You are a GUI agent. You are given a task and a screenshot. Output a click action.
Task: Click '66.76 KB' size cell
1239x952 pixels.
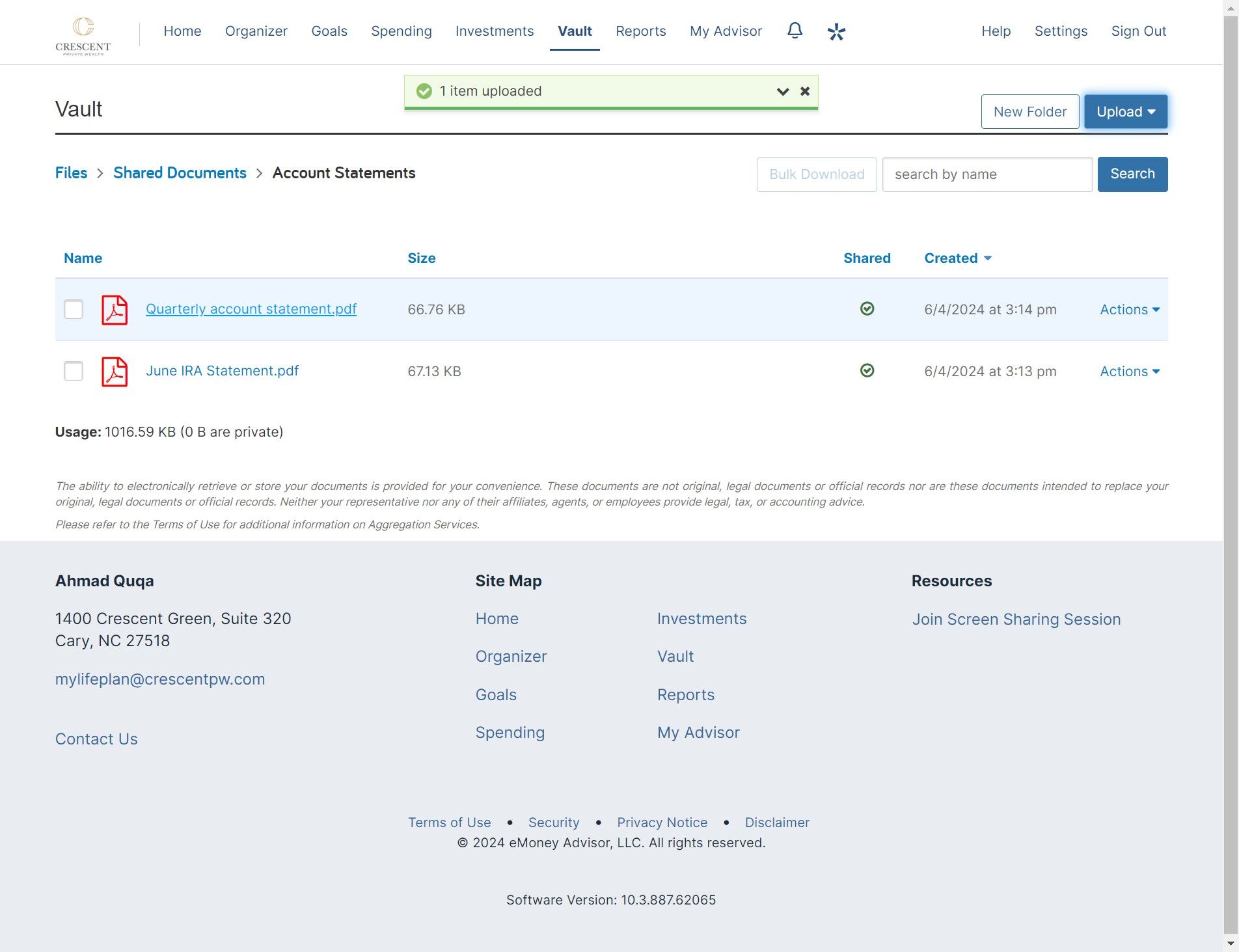(x=436, y=310)
